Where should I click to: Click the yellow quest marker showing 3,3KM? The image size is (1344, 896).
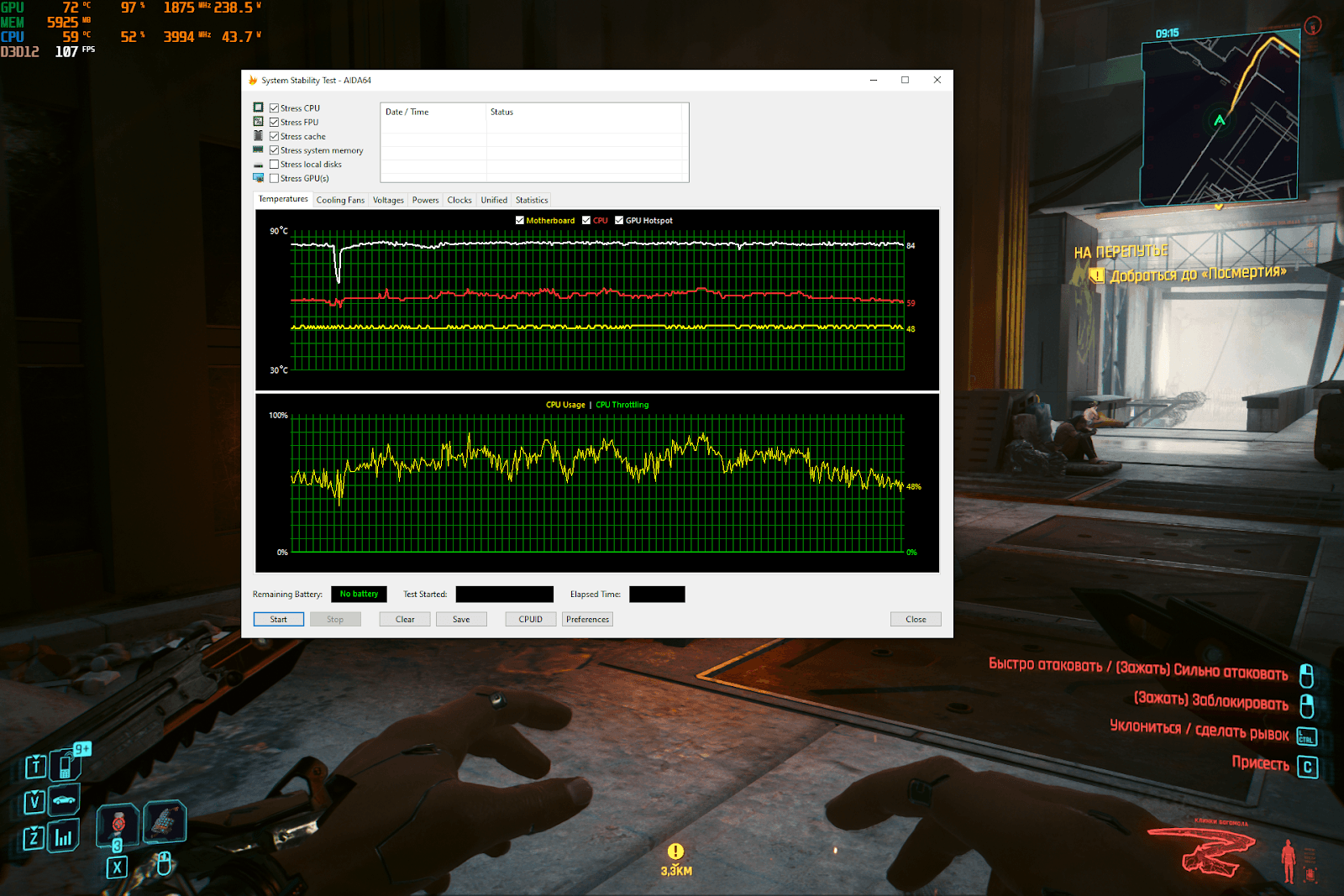(x=675, y=859)
